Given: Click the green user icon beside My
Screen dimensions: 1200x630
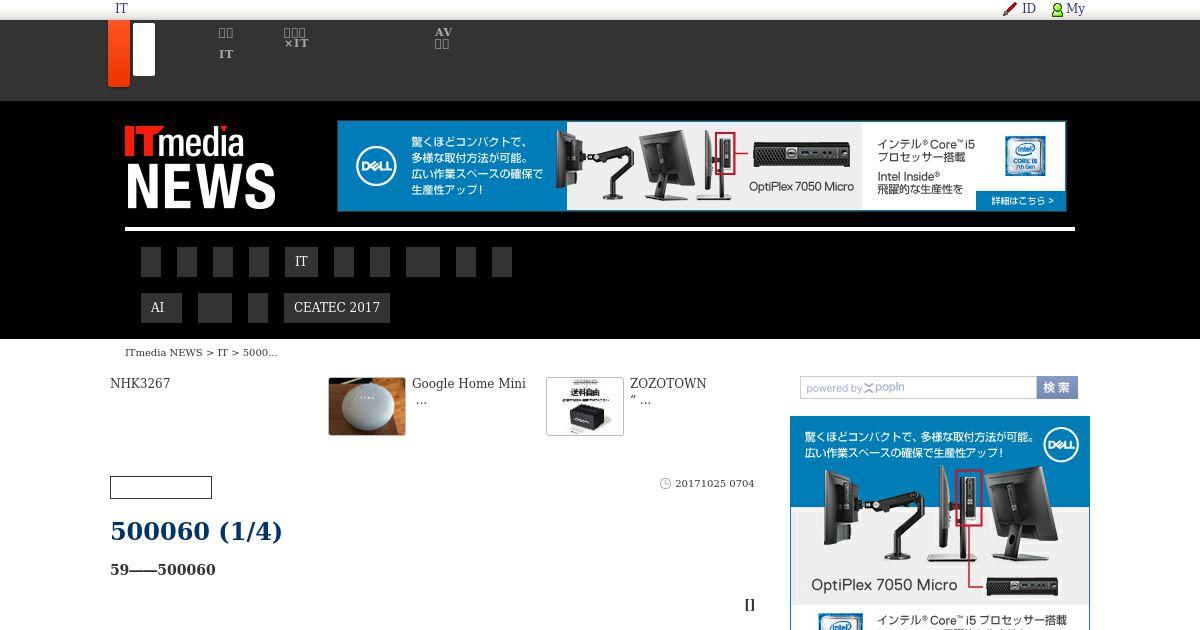Looking at the screenshot, I should (x=1057, y=10).
